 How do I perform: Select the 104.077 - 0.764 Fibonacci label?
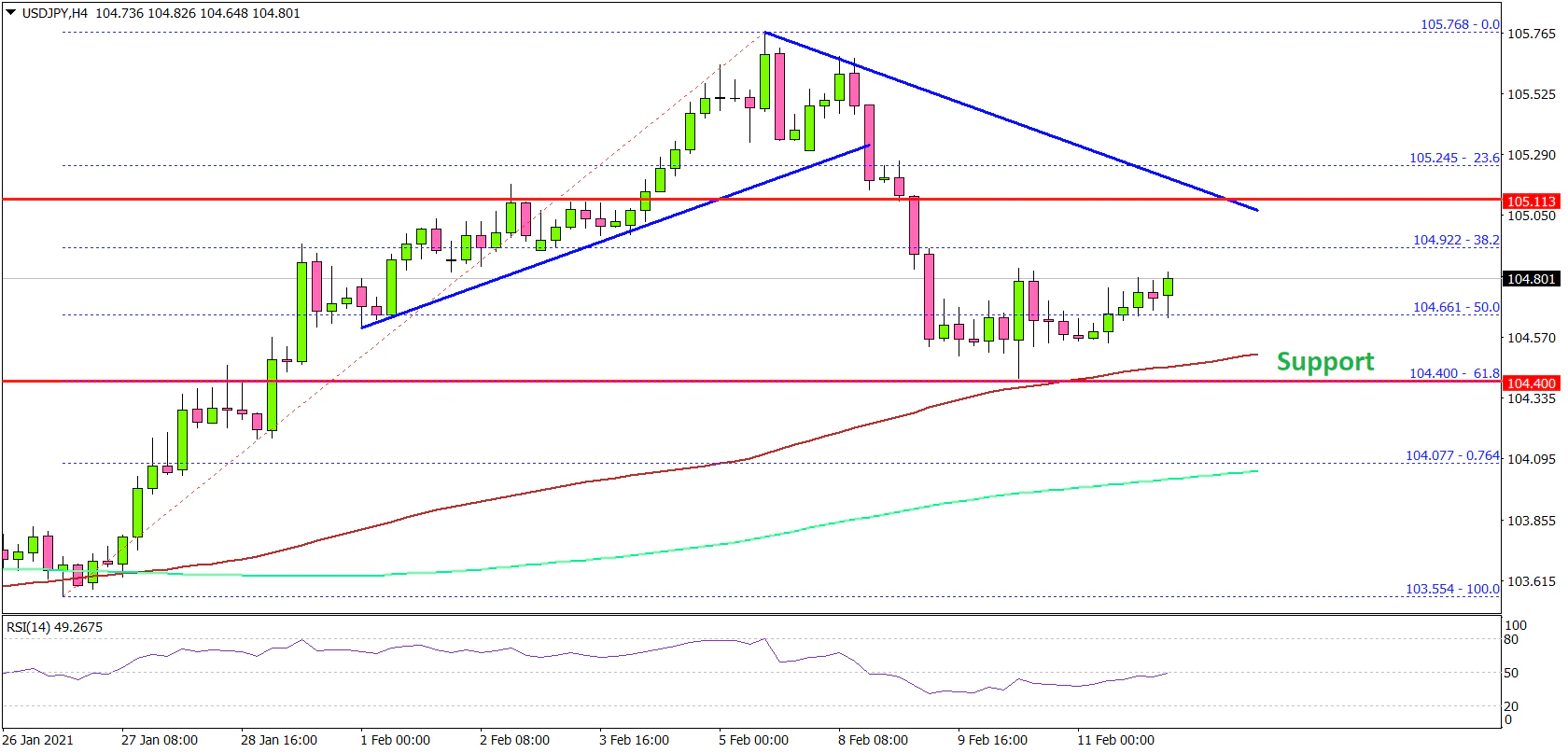(1452, 455)
